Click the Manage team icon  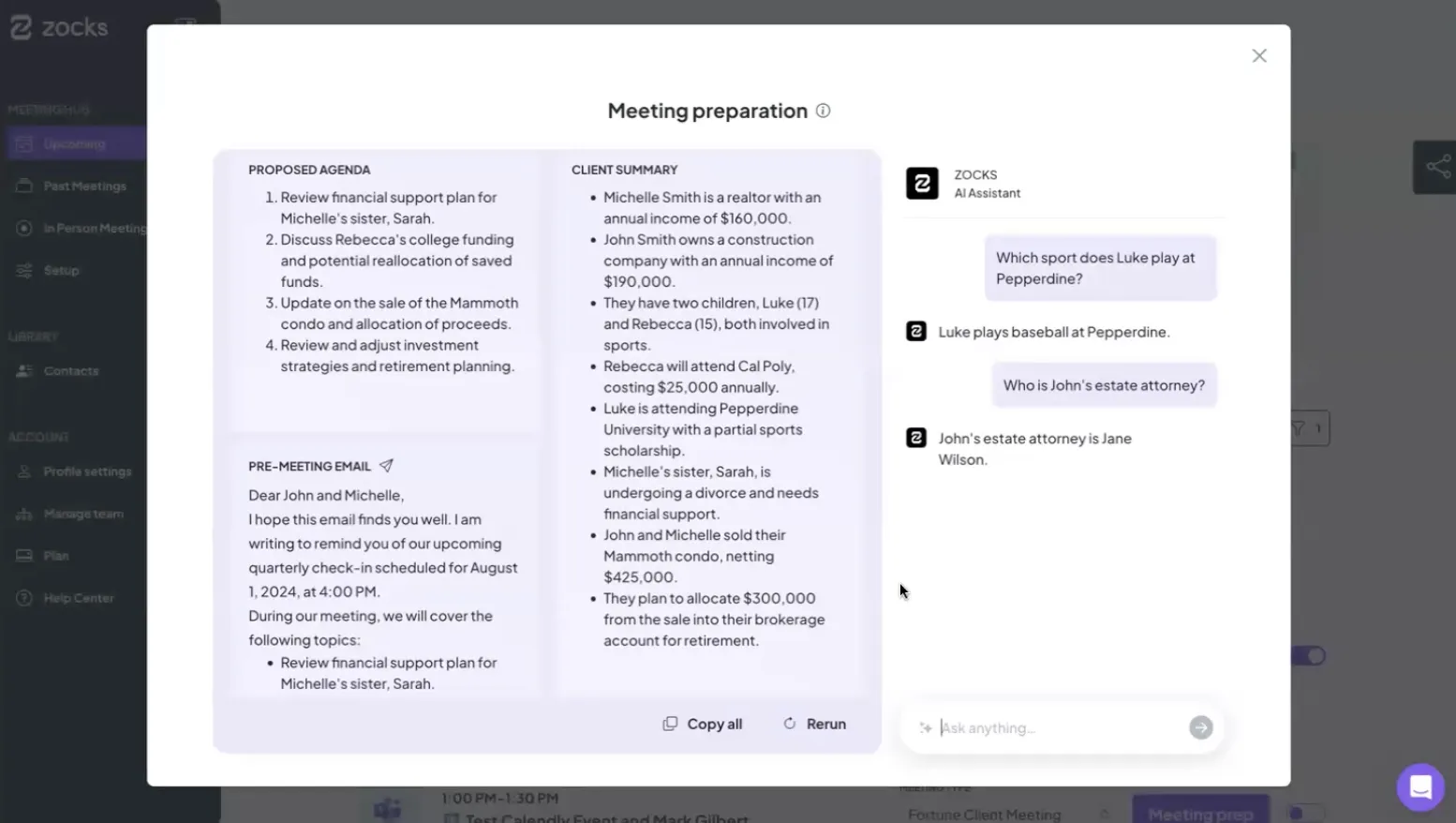pyautogui.click(x=24, y=514)
